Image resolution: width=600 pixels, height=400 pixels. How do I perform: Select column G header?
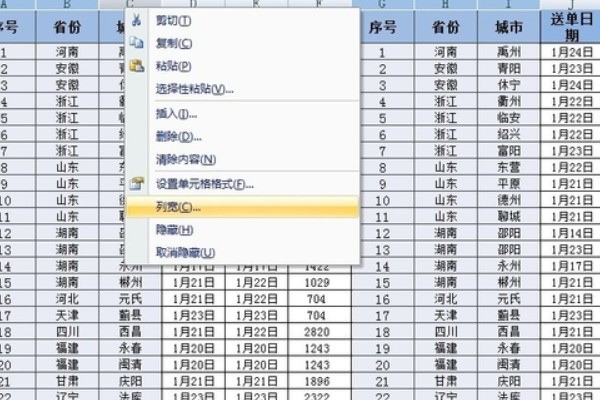382,4
